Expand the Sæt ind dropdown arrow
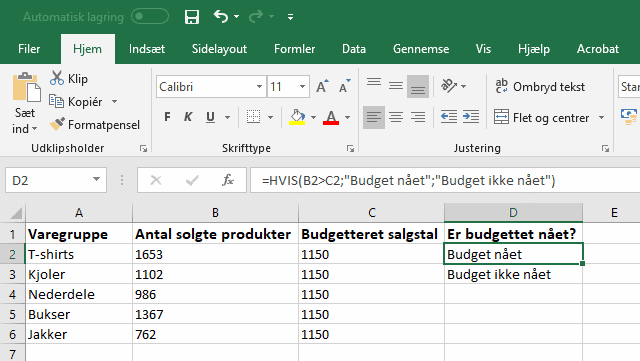The height and width of the screenshot is (361, 640). point(34,129)
